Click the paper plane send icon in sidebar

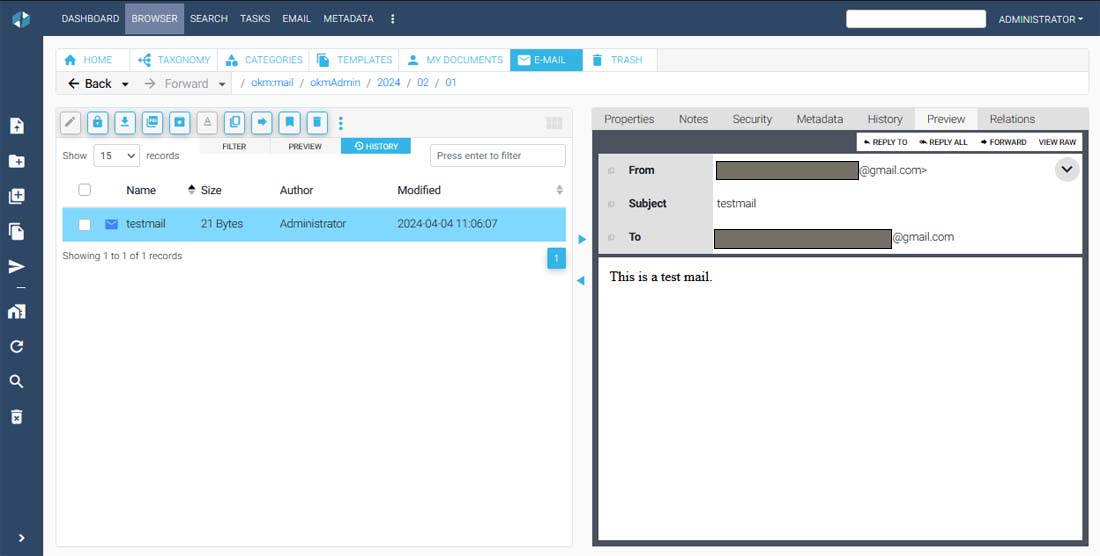point(16,266)
